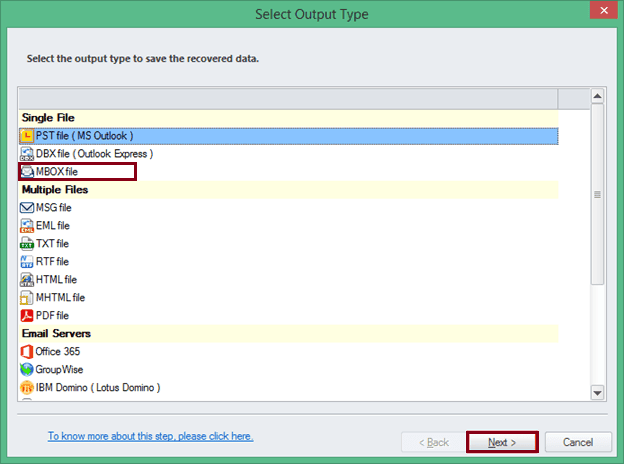The image size is (624, 464).
Task: Pick TXT file output type text
Action: click(53, 244)
